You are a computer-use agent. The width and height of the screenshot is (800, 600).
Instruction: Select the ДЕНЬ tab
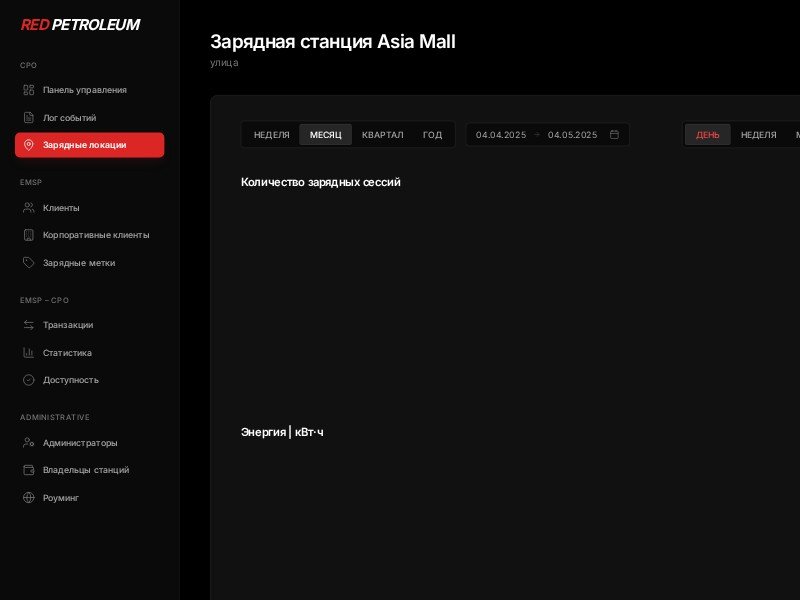[x=707, y=134]
